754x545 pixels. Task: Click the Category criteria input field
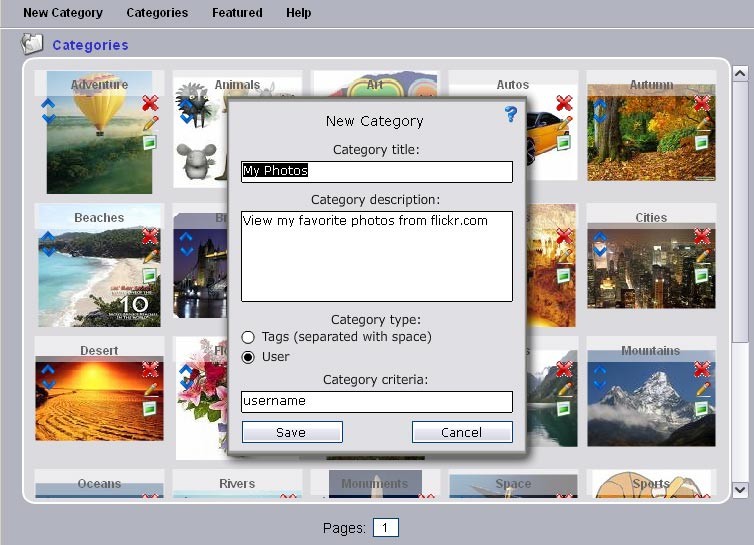tap(377, 401)
